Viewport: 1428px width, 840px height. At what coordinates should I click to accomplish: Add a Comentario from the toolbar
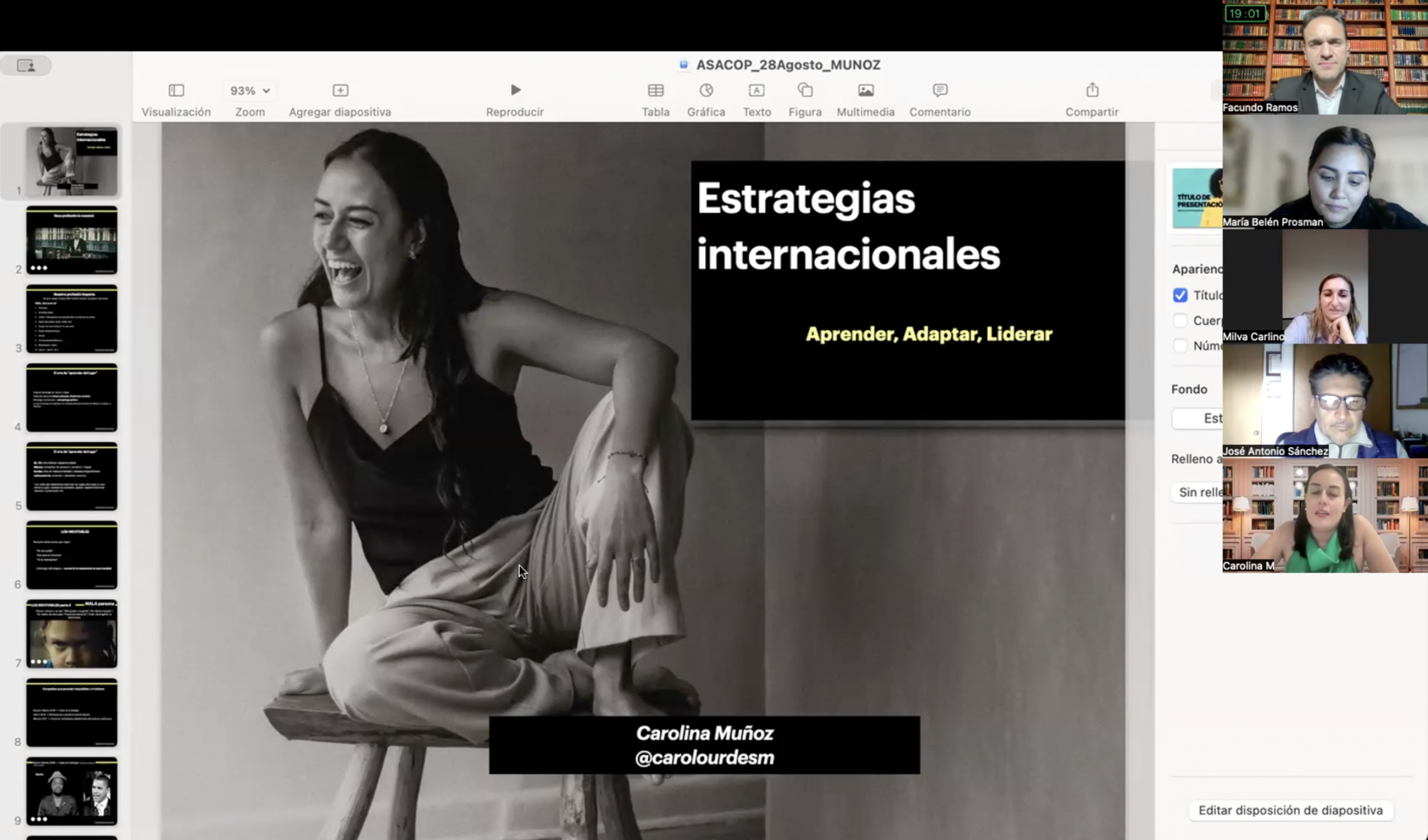coord(939,91)
